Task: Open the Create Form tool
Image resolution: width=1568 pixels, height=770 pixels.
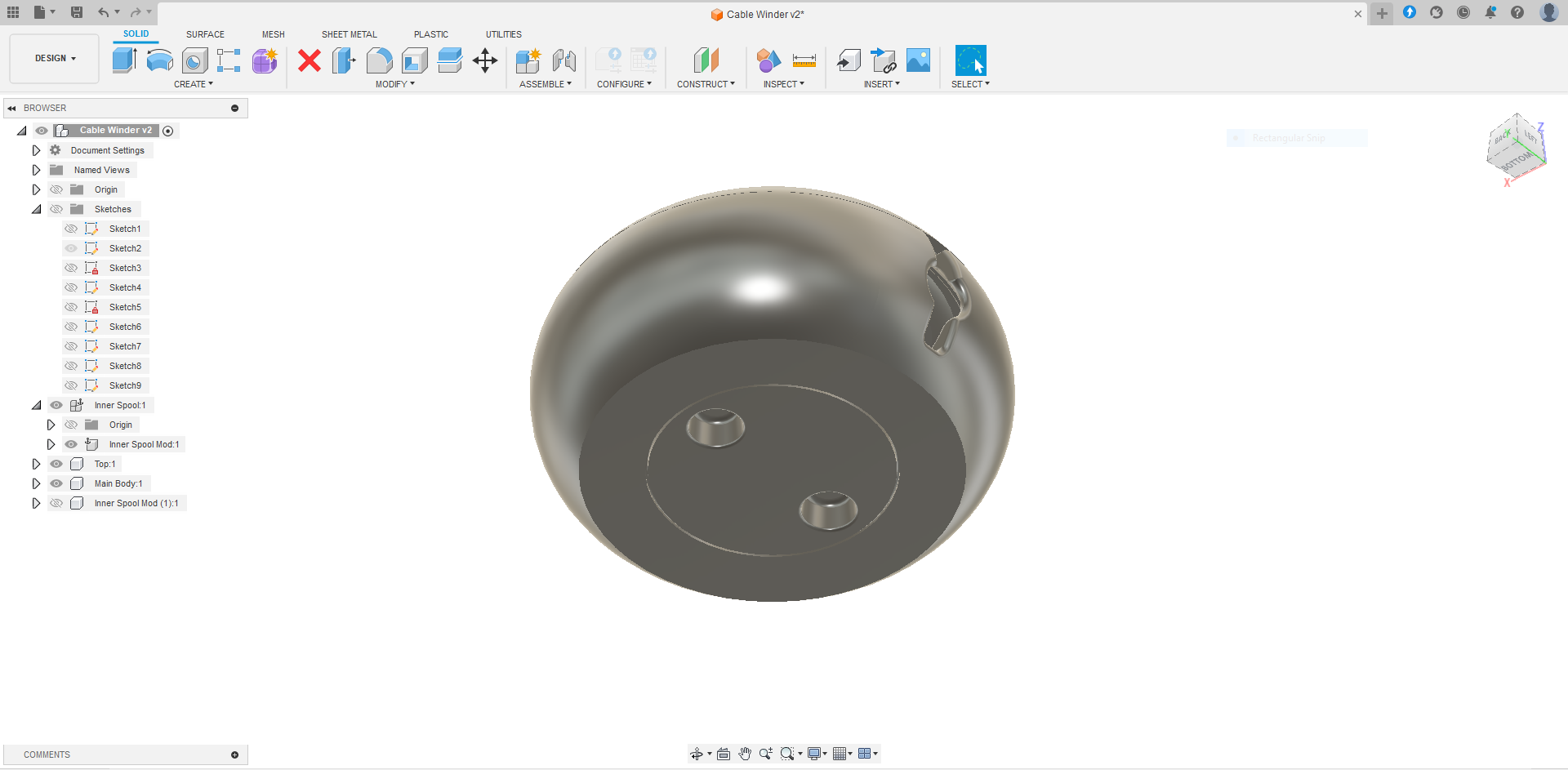Action: tap(265, 60)
